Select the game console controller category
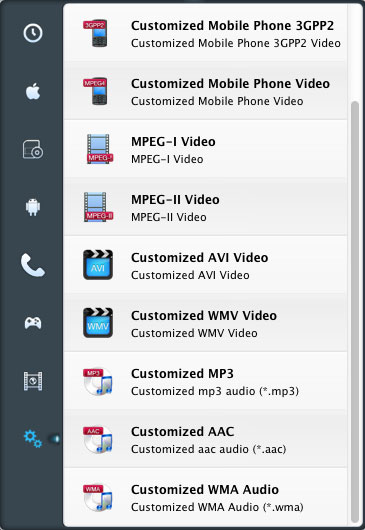 tap(33, 323)
